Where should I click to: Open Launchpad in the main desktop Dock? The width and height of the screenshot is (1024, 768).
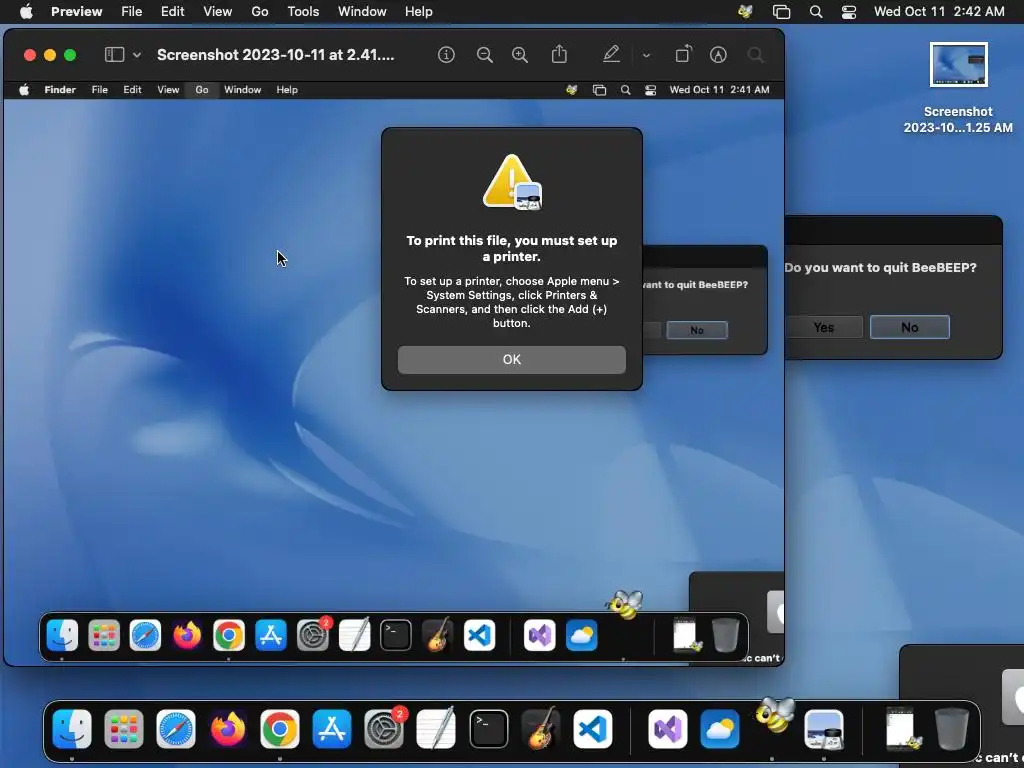[x=123, y=729]
